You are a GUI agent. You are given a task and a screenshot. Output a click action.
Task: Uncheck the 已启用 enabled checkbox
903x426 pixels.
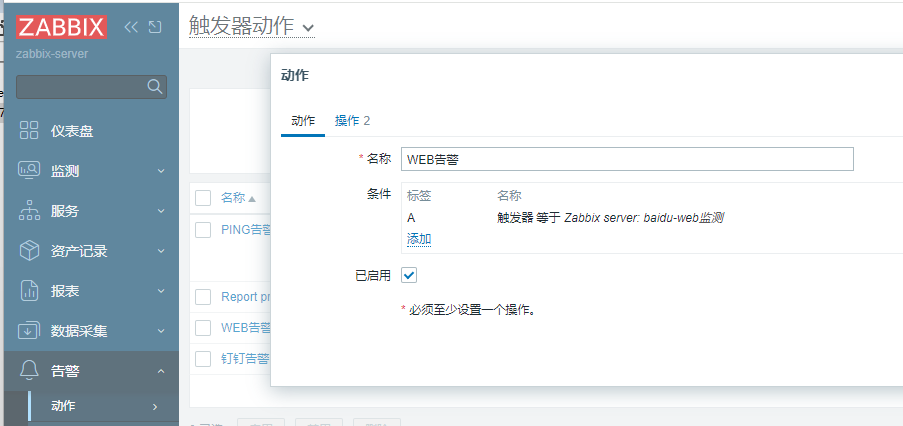coord(409,275)
